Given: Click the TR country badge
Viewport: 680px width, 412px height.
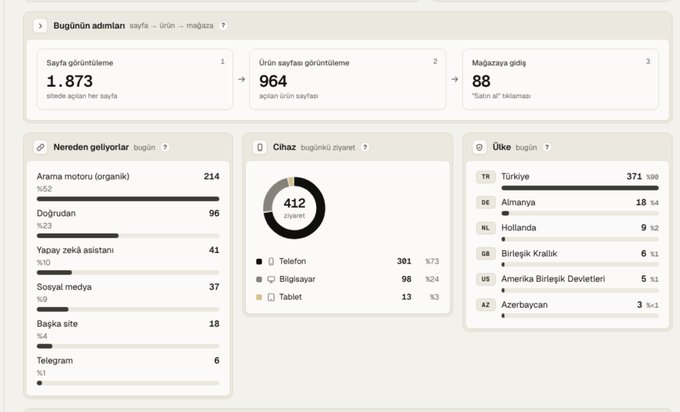Looking at the screenshot, I should 486,177.
